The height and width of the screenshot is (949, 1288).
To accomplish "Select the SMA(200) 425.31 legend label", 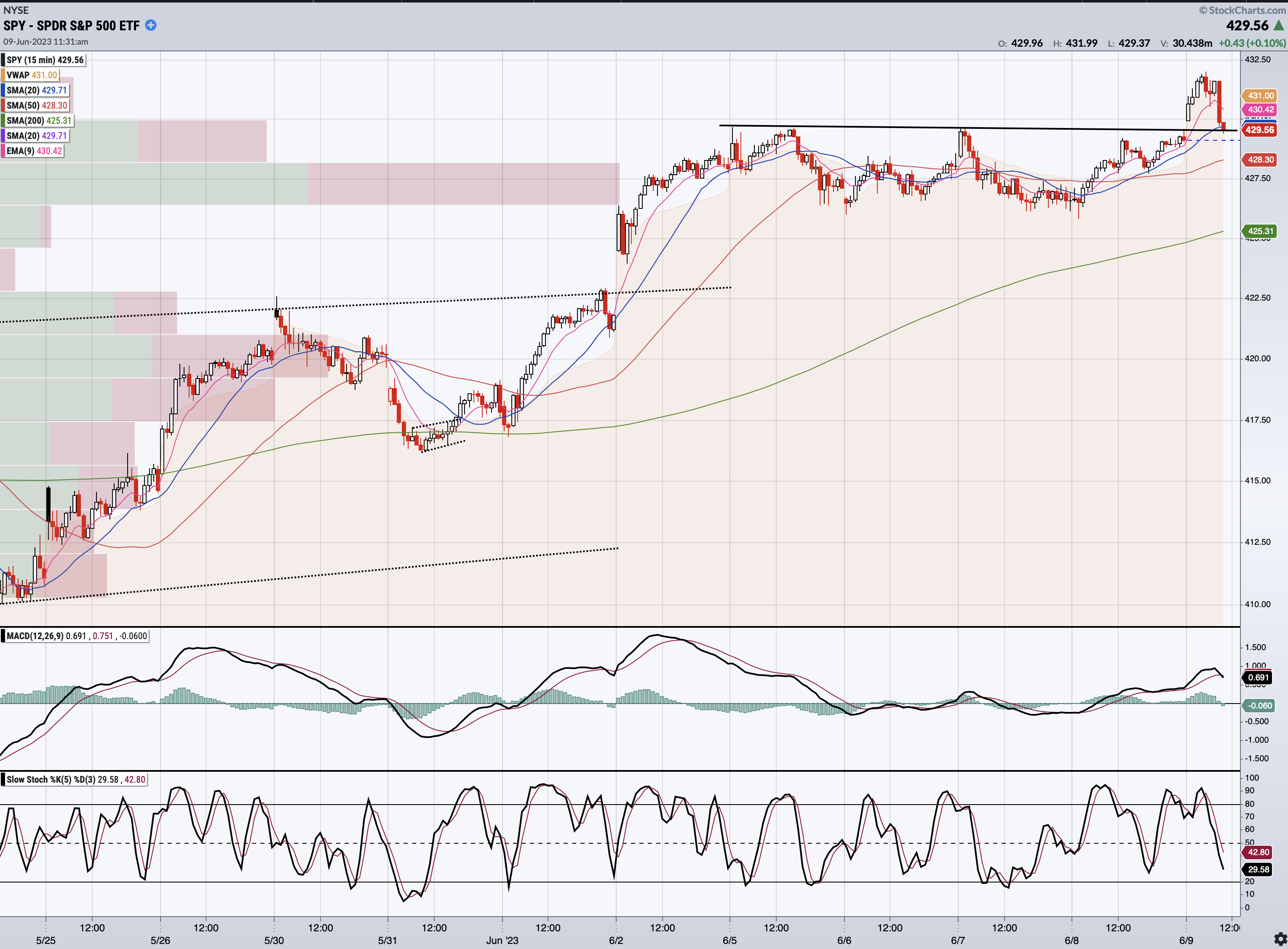I will 38,121.
